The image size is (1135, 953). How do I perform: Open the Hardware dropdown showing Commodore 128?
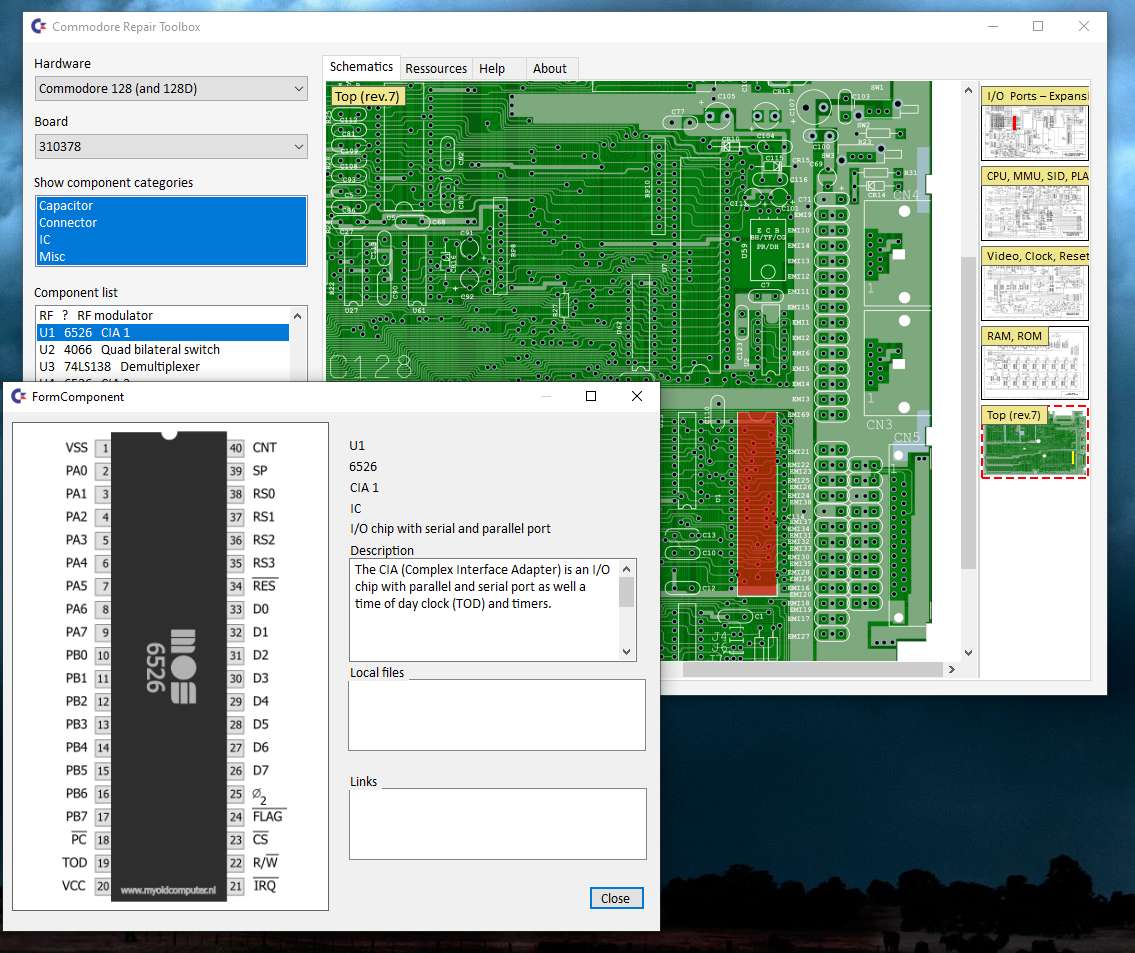(171, 88)
